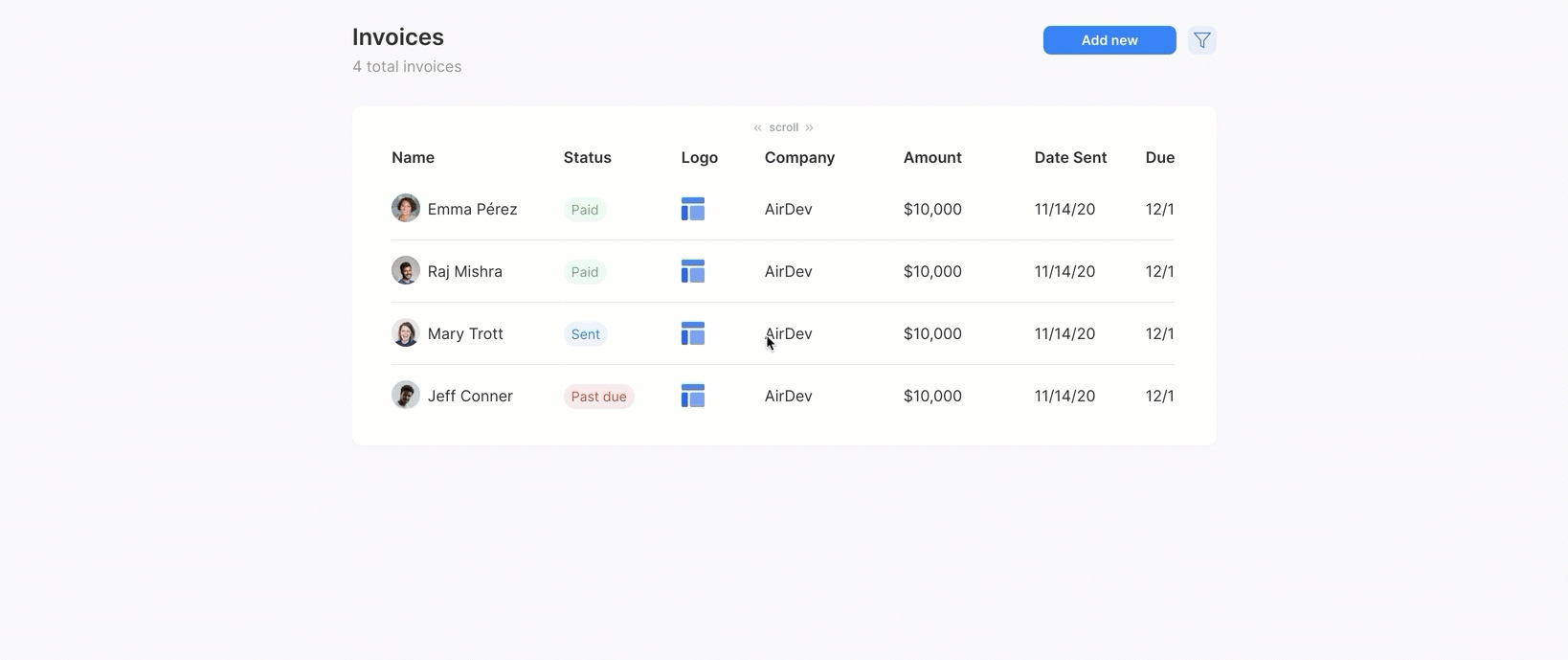Click Jeff Conner's avatar photo
This screenshot has height=660, width=1568.
pos(405,395)
